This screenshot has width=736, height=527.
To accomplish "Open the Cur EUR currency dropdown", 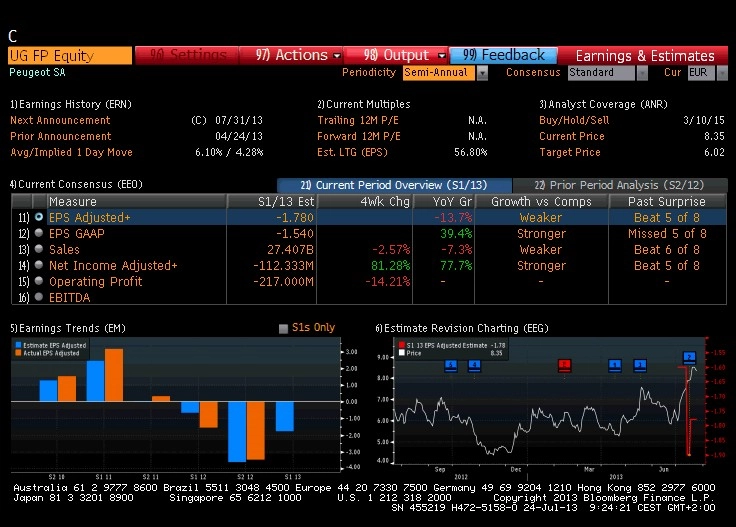I will click(x=722, y=73).
